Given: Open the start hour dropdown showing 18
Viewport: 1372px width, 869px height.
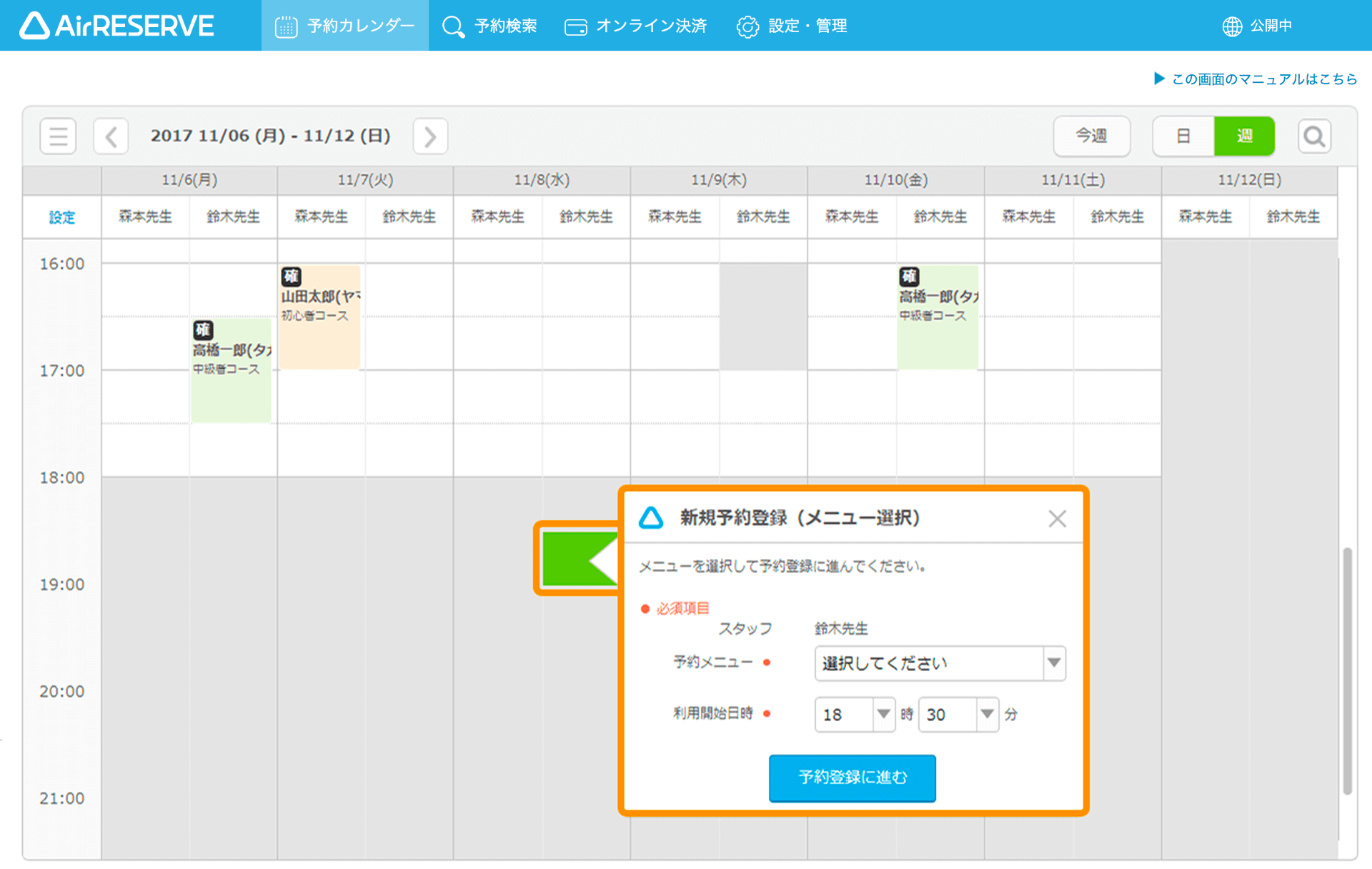Looking at the screenshot, I should (x=854, y=714).
